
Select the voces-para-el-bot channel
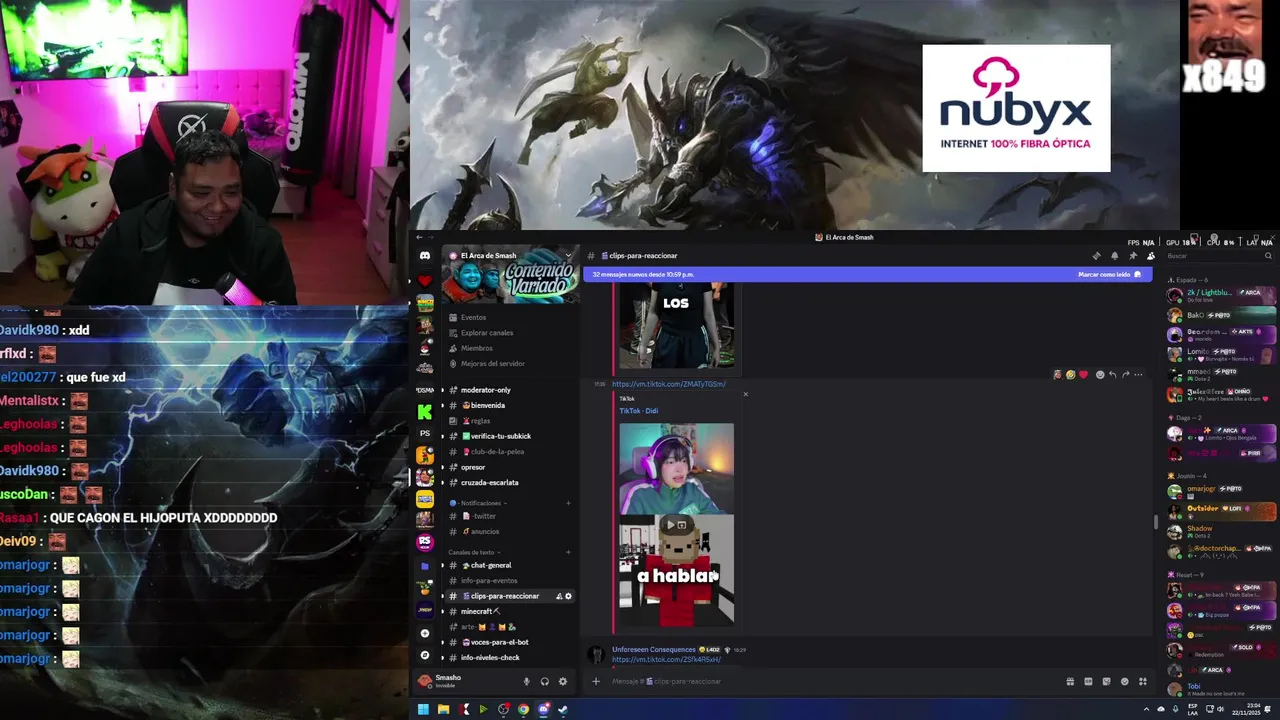pos(510,642)
